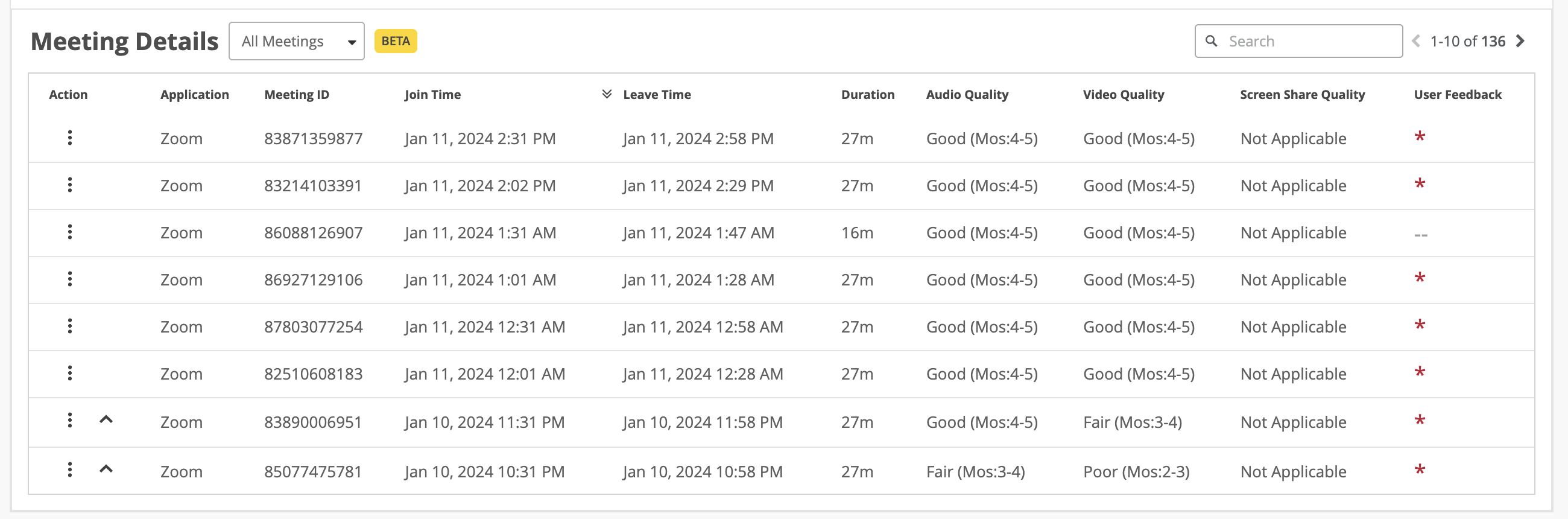Open action menu for meeting 86088126907
The image size is (1568, 519).
pos(70,232)
